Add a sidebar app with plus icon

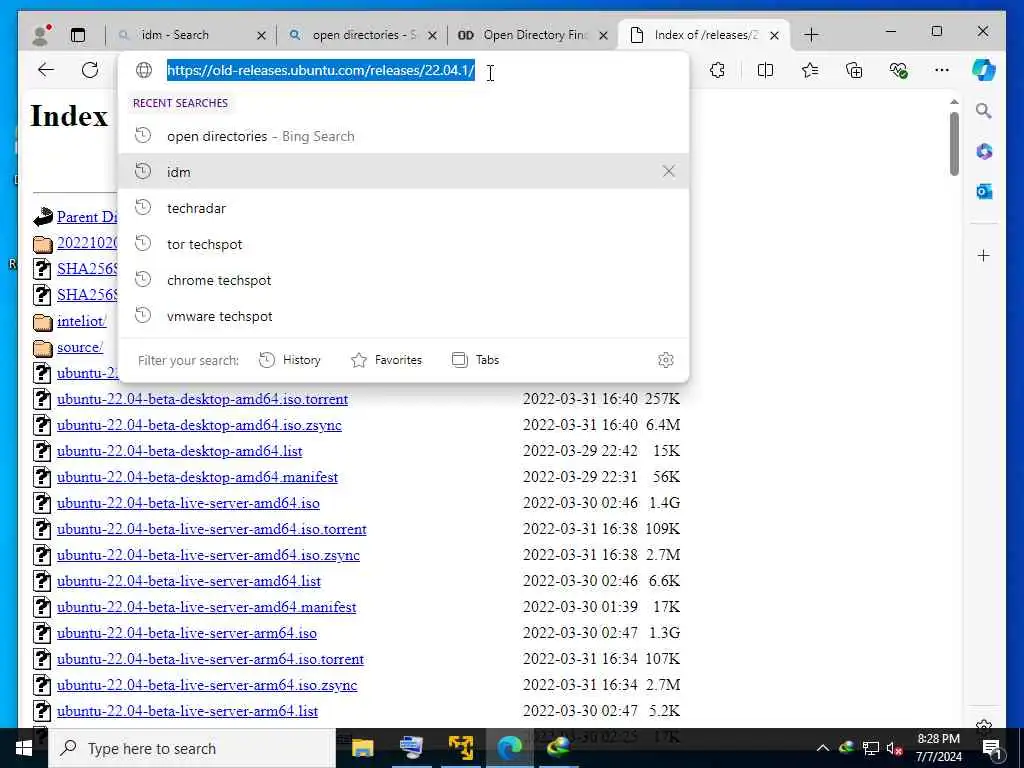(984, 255)
